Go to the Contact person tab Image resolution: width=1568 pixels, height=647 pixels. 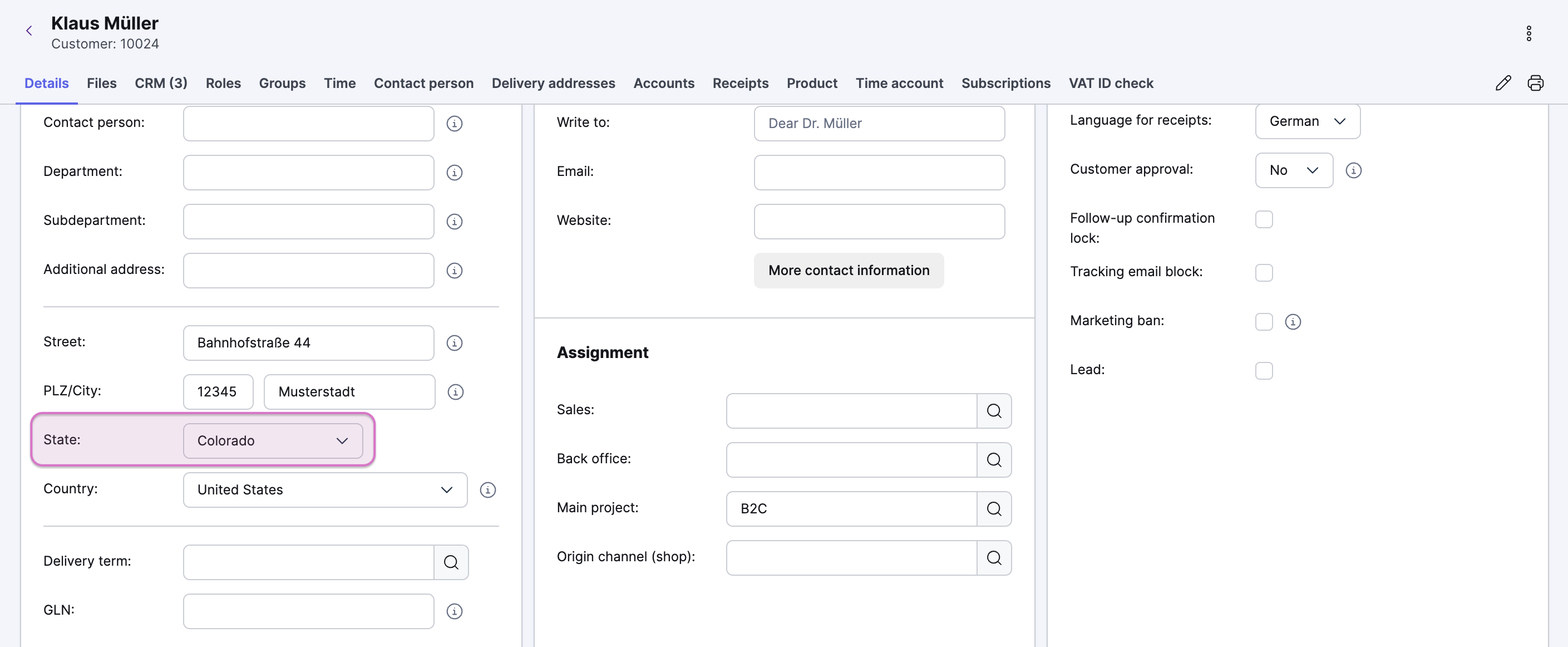click(423, 83)
